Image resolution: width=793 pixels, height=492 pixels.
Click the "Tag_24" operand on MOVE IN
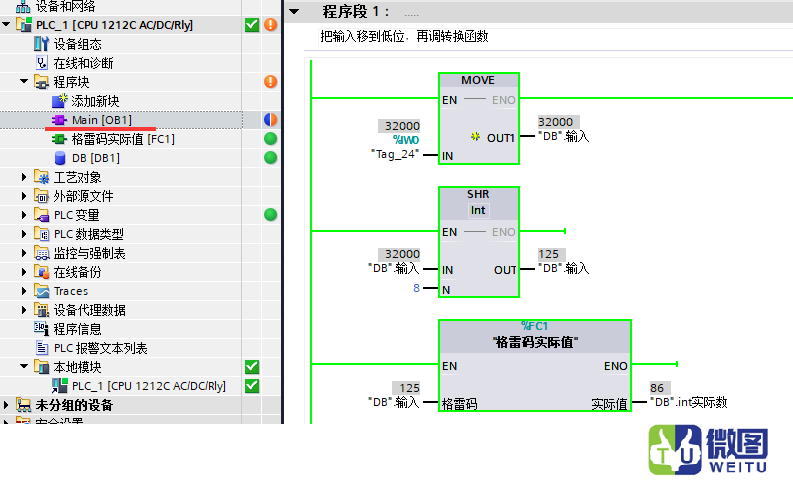click(x=394, y=154)
